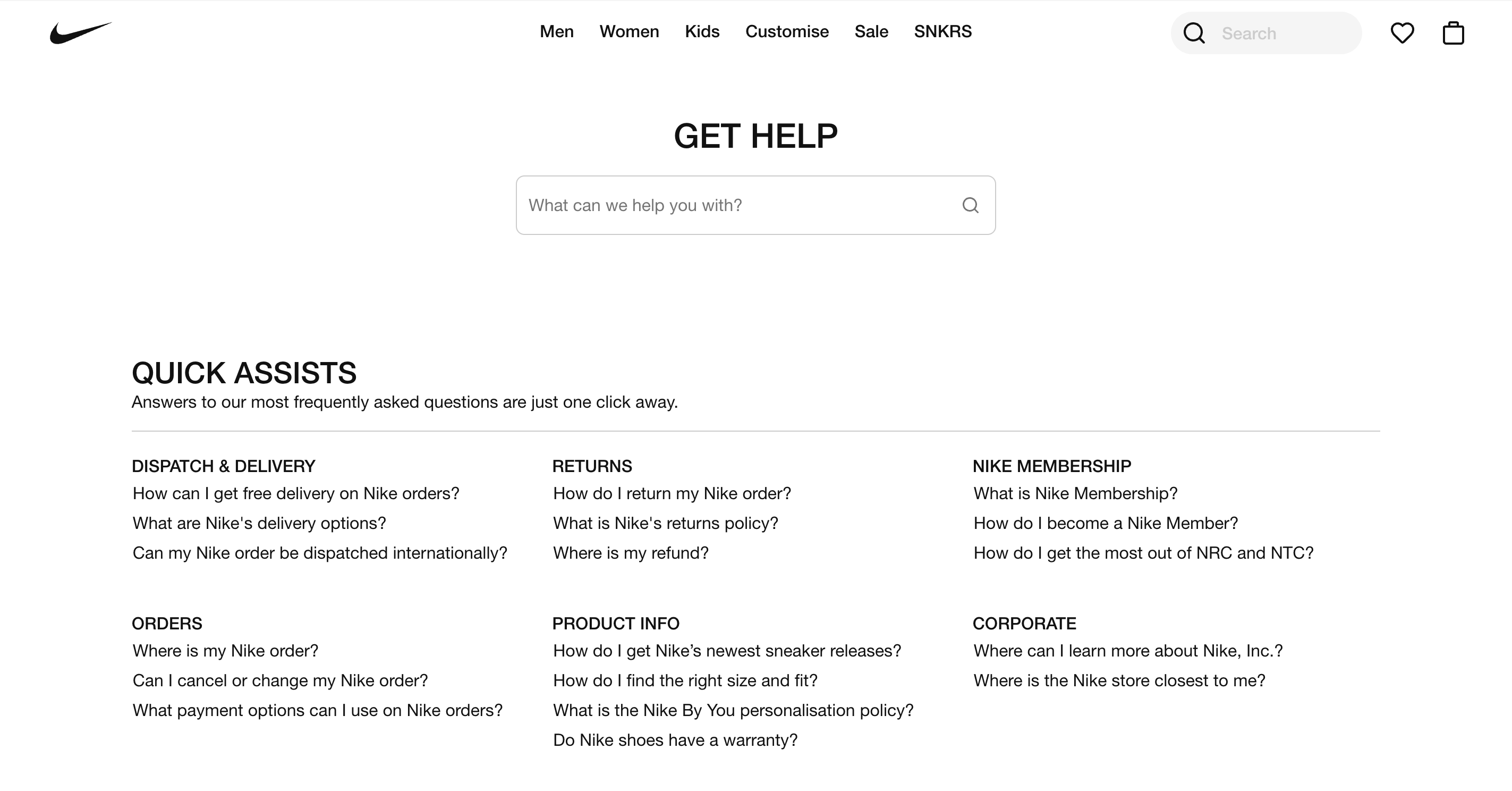This screenshot has height=791, width=1512.
Task: Click the help search magnifier icon
Action: [x=970, y=205]
